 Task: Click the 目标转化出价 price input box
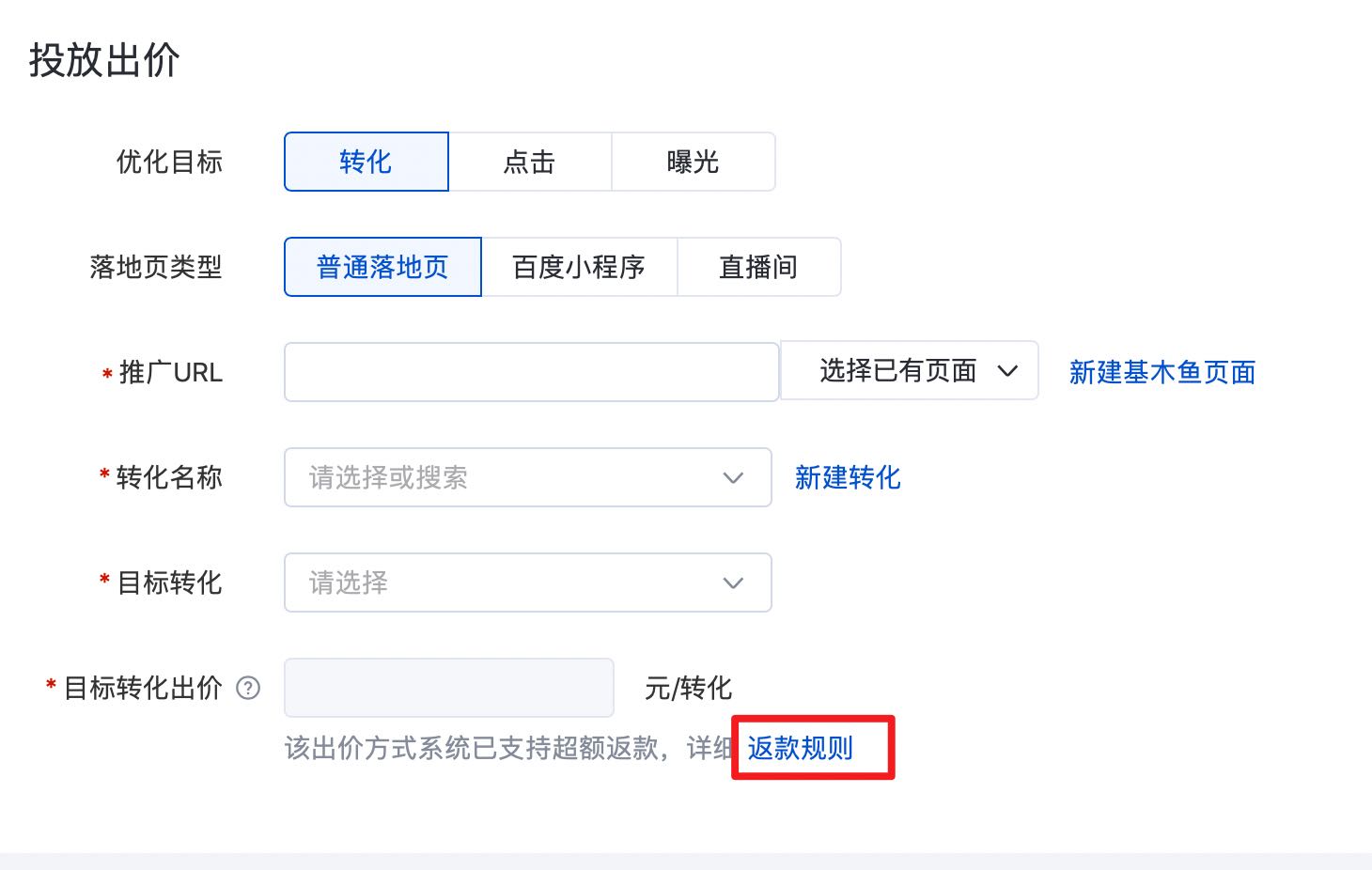click(448, 688)
